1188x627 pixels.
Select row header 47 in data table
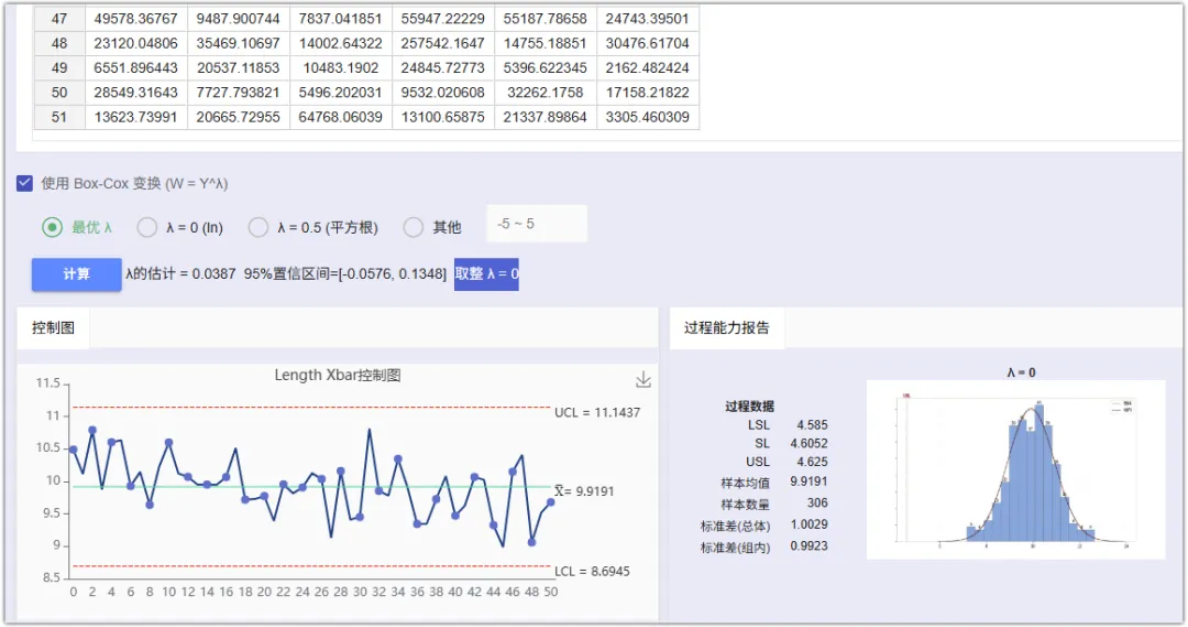coord(60,18)
